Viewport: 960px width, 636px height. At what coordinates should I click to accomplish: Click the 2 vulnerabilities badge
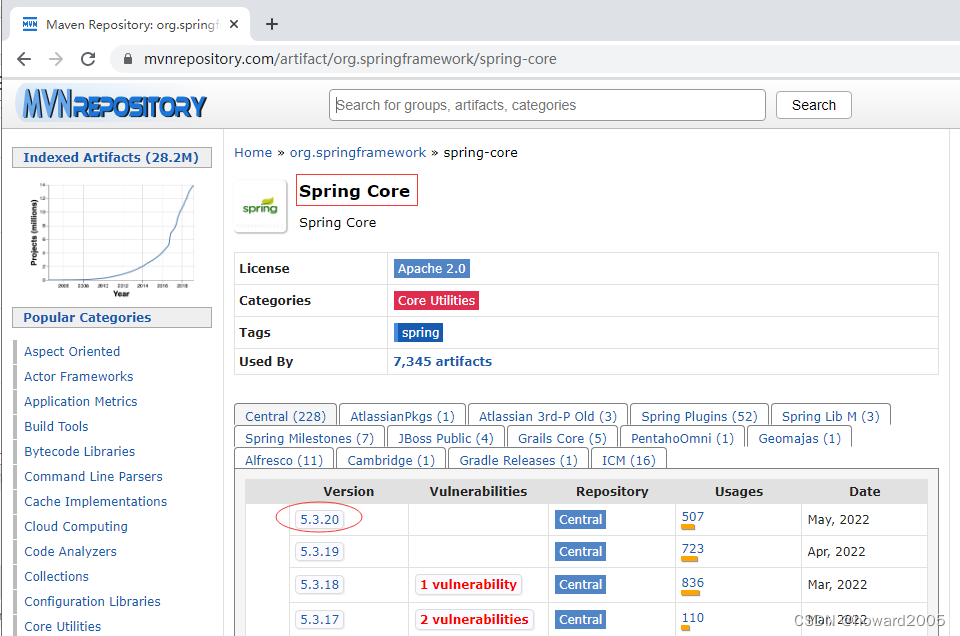tap(474, 619)
